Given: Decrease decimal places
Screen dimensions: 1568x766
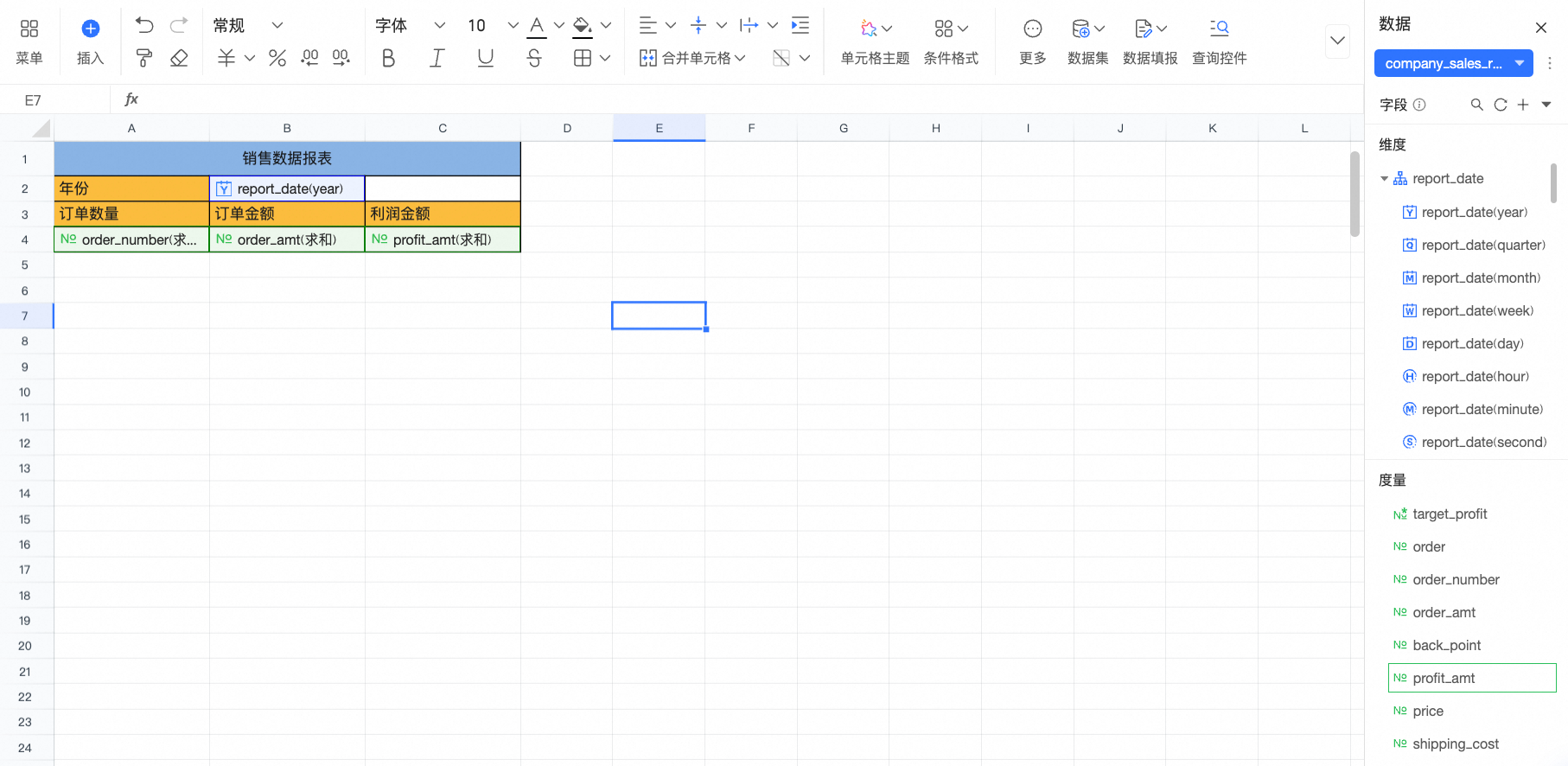Looking at the screenshot, I should click(309, 58).
